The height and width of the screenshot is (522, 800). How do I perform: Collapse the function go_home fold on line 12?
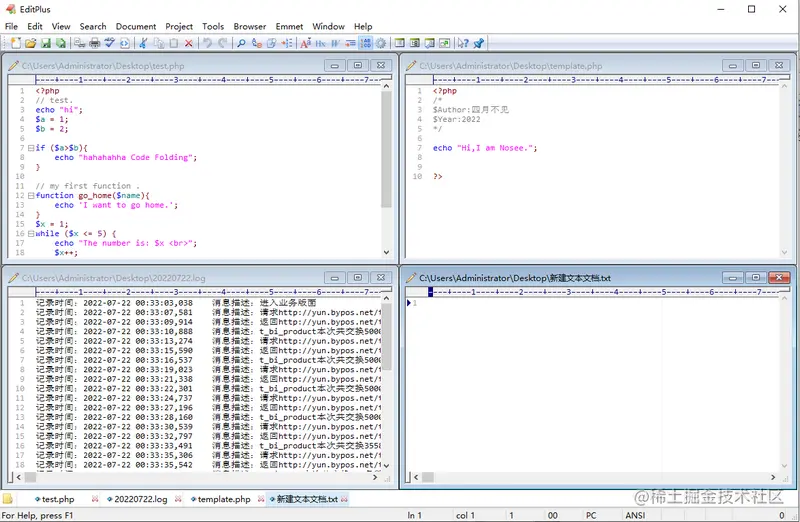31,195
